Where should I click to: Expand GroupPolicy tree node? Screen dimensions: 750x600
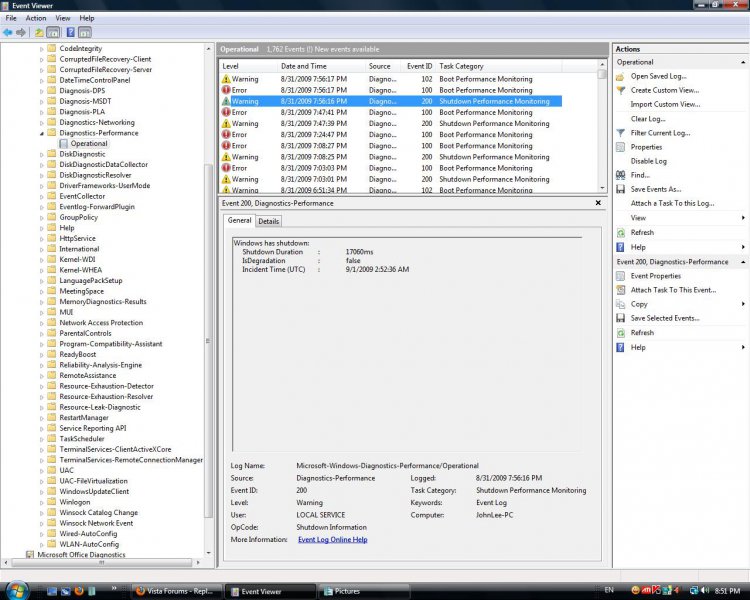(x=42, y=218)
